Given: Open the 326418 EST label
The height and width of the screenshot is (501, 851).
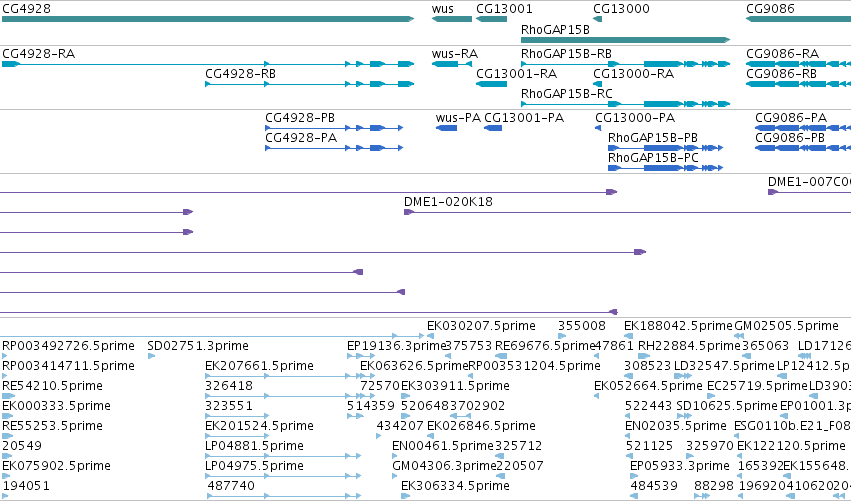Looking at the screenshot, I should [229, 386].
